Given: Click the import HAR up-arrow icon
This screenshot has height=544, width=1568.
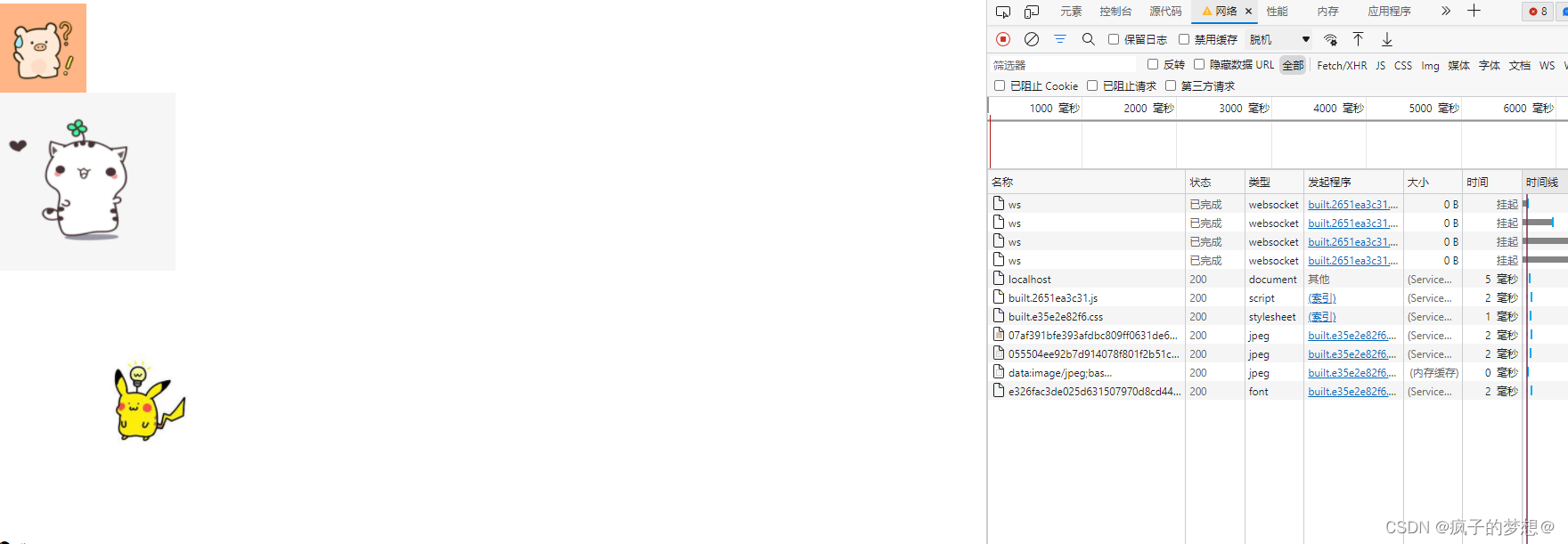Looking at the screenshot, I should coord(1358,39).
